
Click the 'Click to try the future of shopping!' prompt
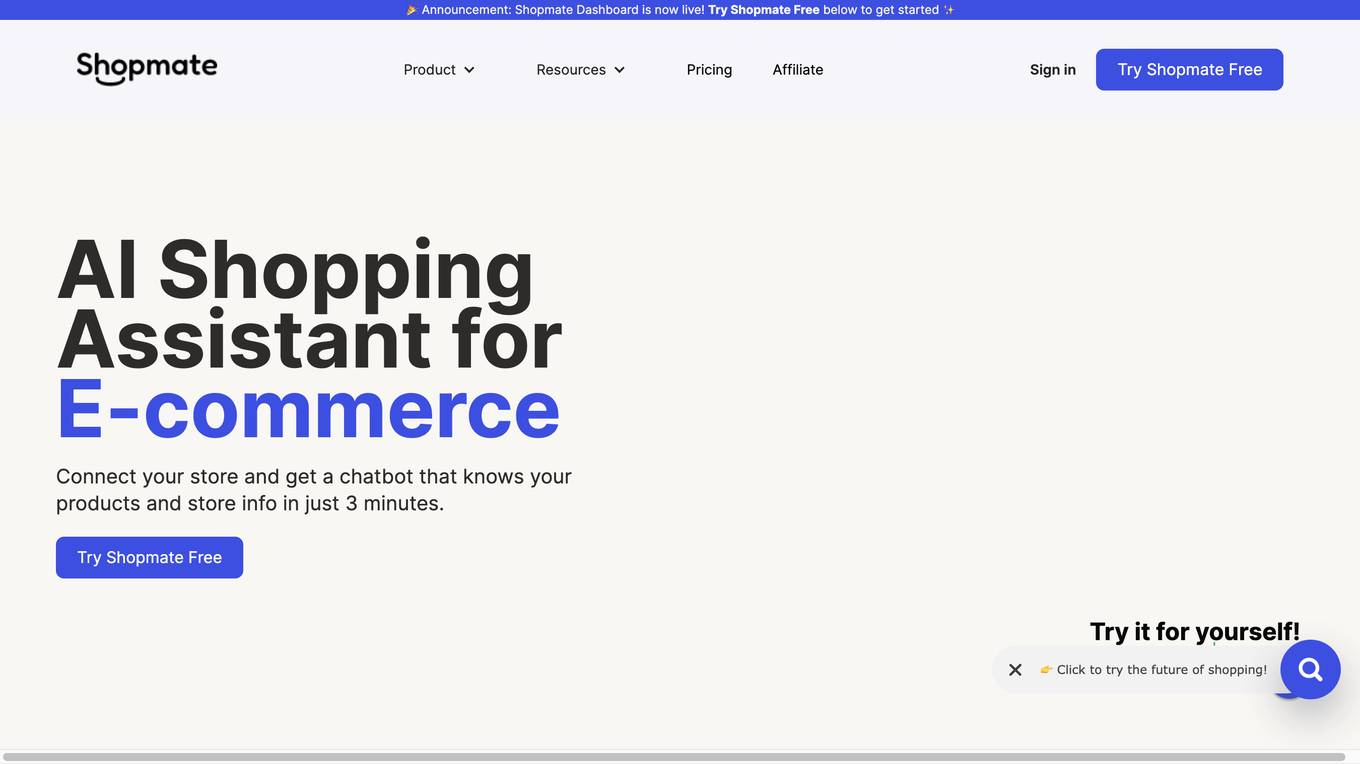(1153, 670)
